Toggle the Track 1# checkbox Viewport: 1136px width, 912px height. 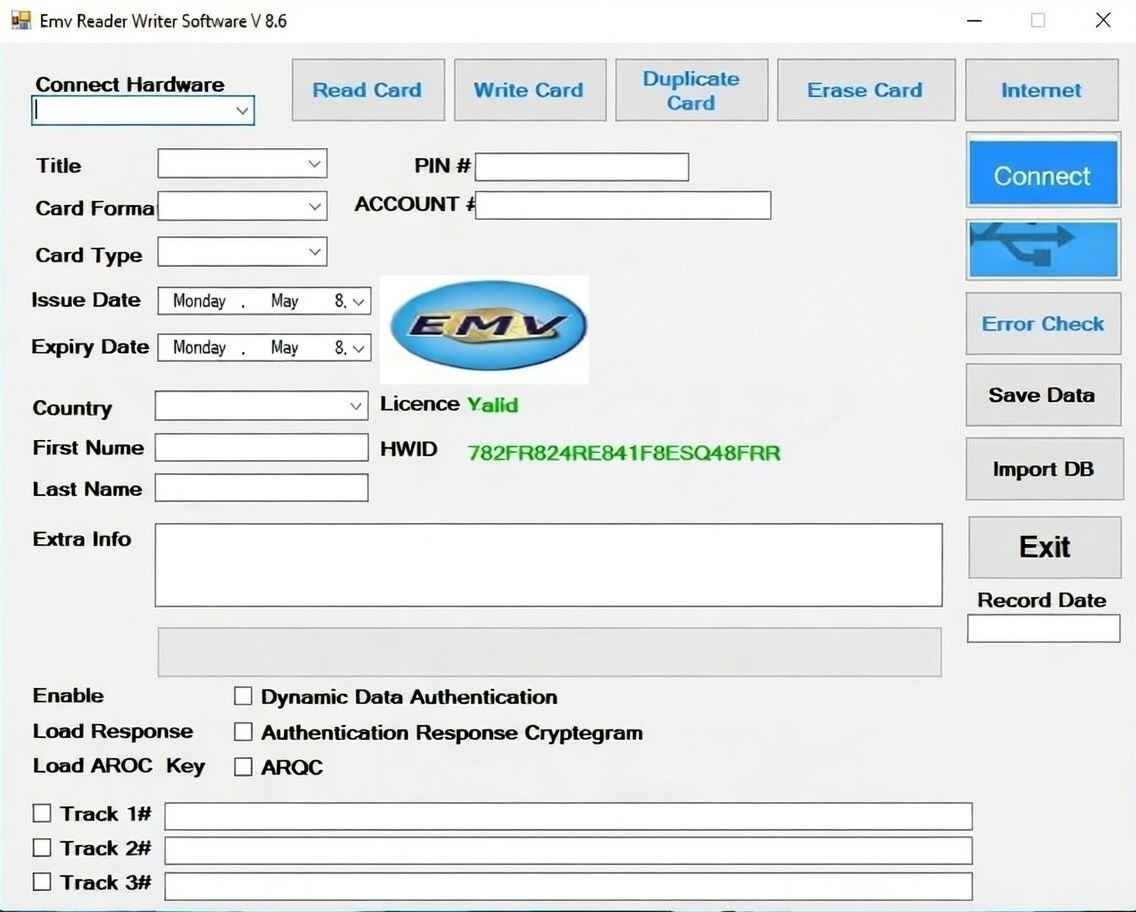tap(42, 813)
